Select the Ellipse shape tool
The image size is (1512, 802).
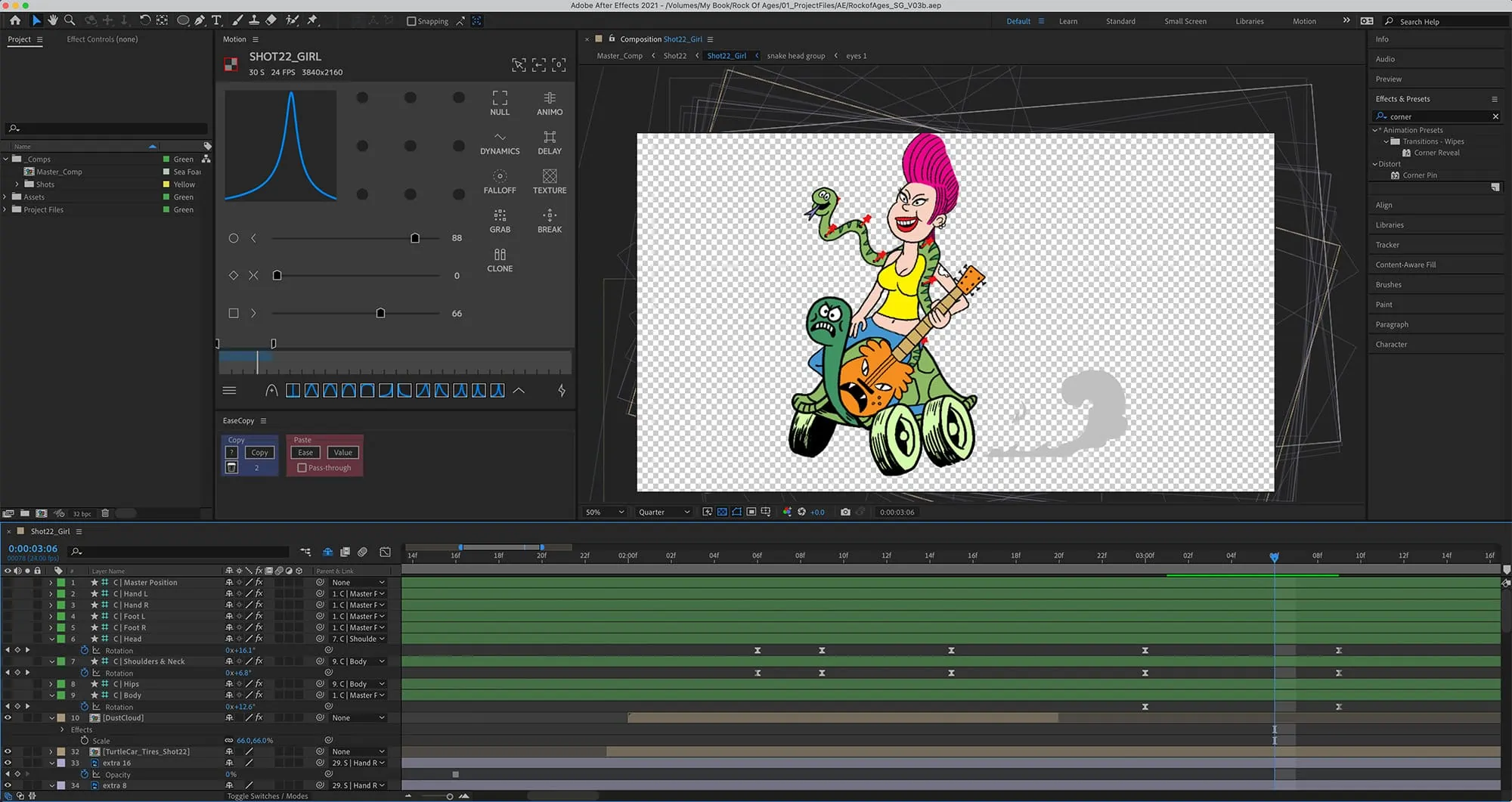click(x=183, y=20)
